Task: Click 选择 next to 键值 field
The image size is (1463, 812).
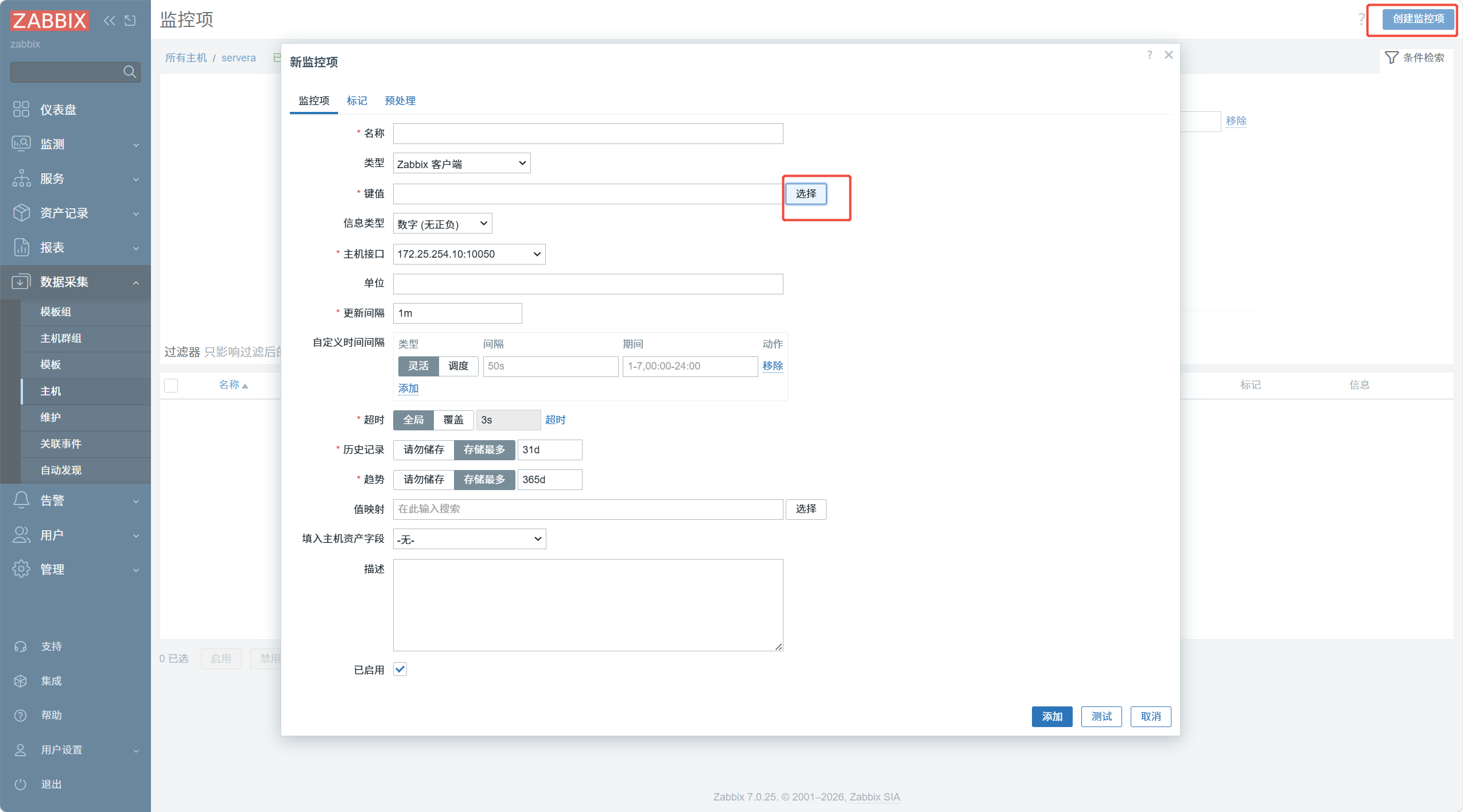Action: pyautogui.click(x=806, y=194)
